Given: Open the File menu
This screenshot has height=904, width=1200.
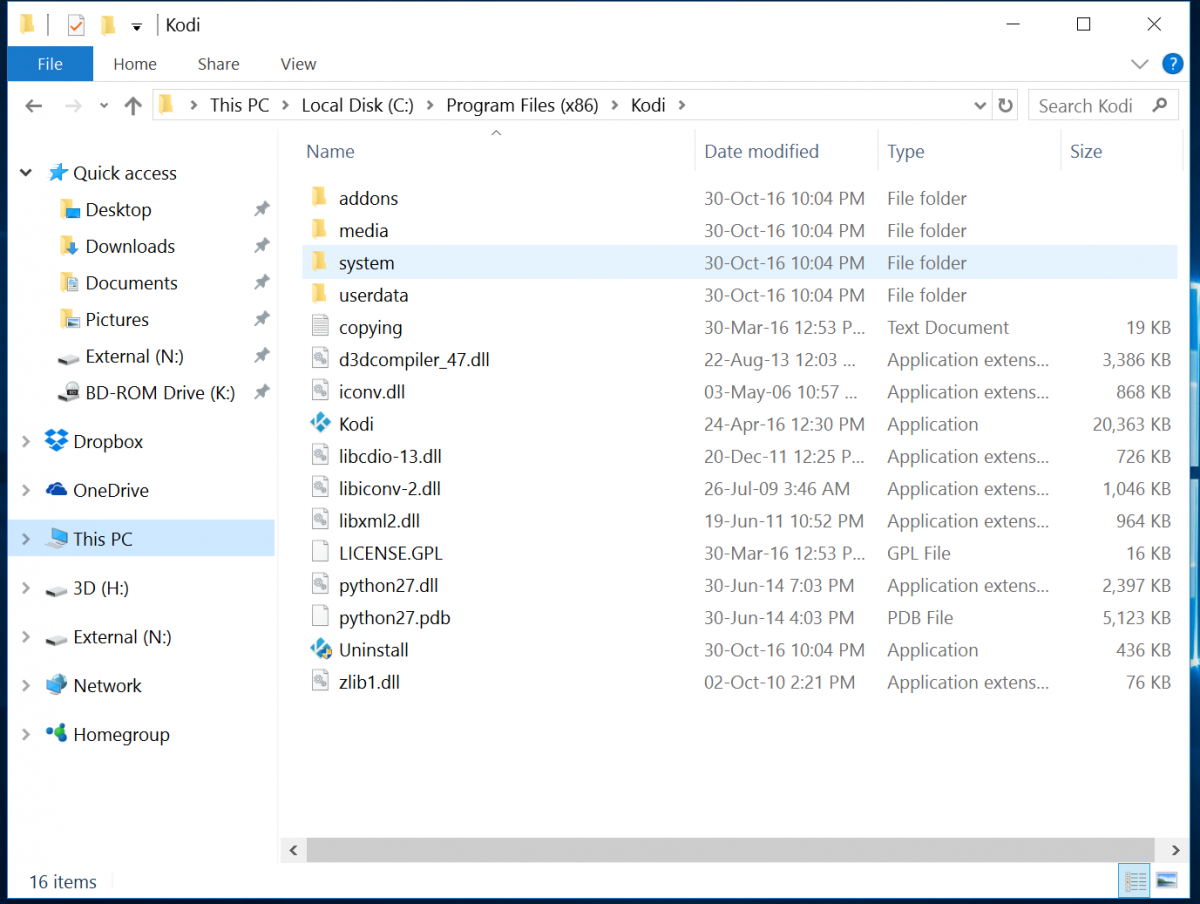Looking at the screenshot, I should coord(50,64).
